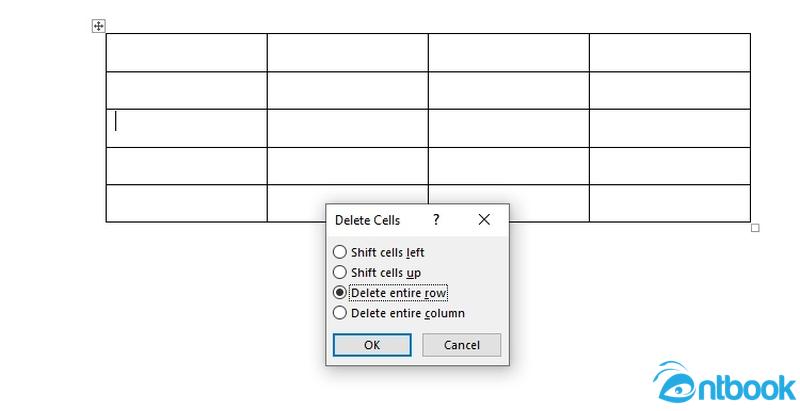This screenshot has height=411, width=800.
Task: Click the last cell in the fourth row
Action: tap(670, 166)
